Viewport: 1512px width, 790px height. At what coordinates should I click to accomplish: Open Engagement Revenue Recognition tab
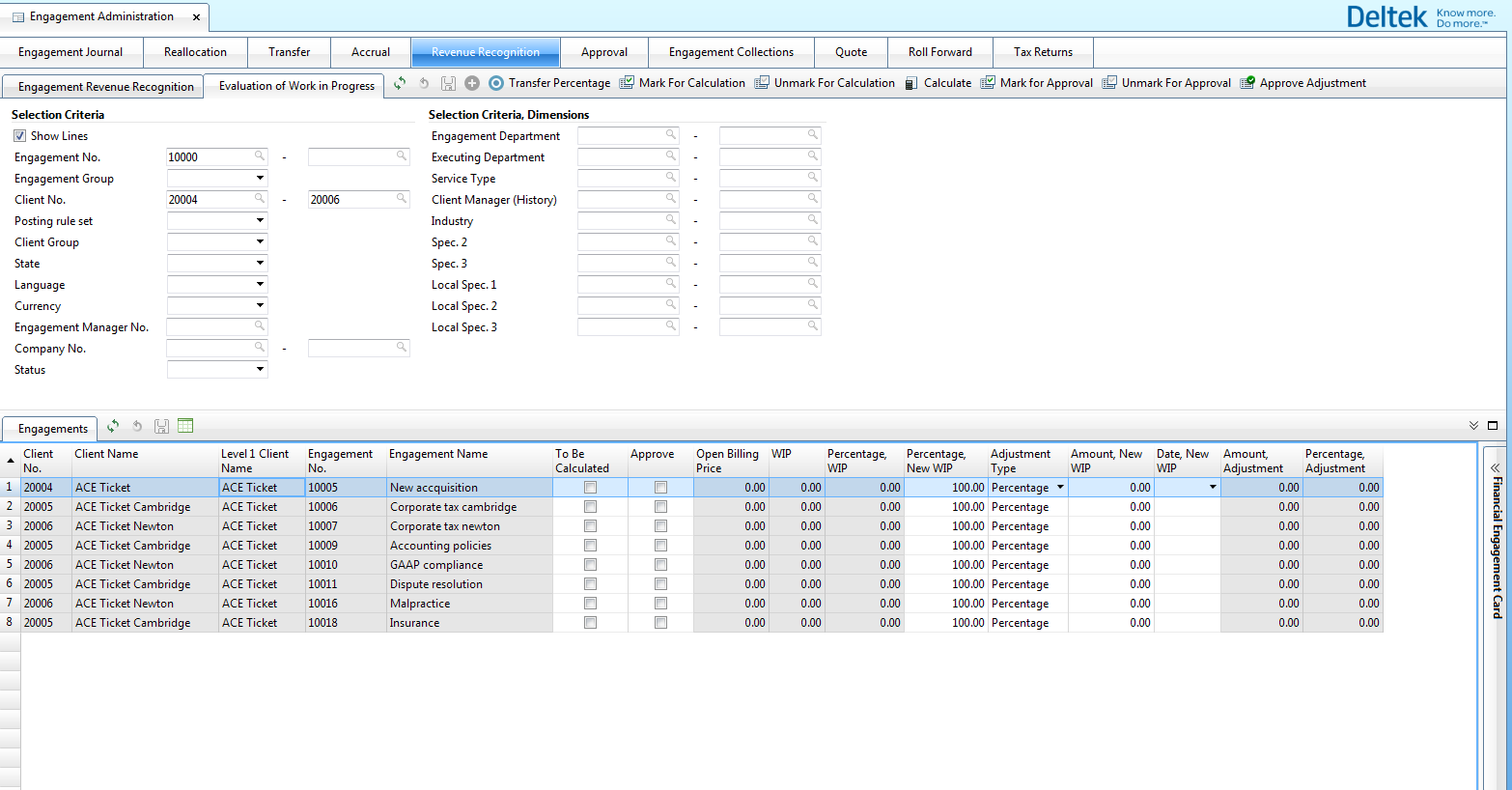(x=105, y=87)
